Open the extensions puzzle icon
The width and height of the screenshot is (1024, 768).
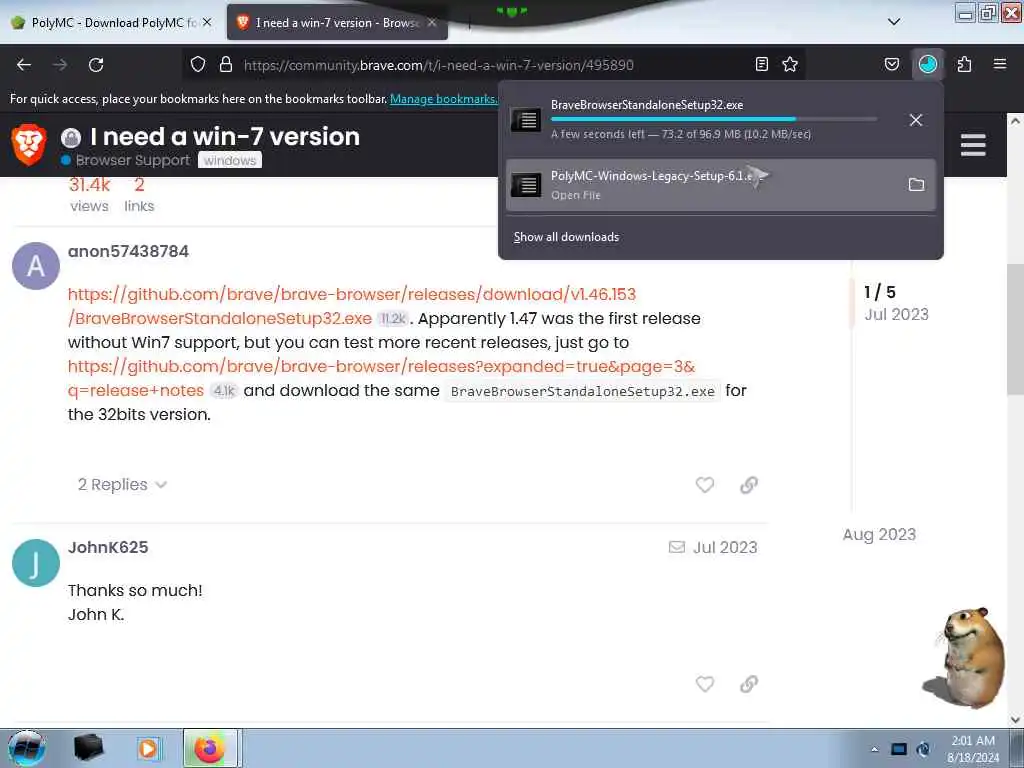pos(964,64)
